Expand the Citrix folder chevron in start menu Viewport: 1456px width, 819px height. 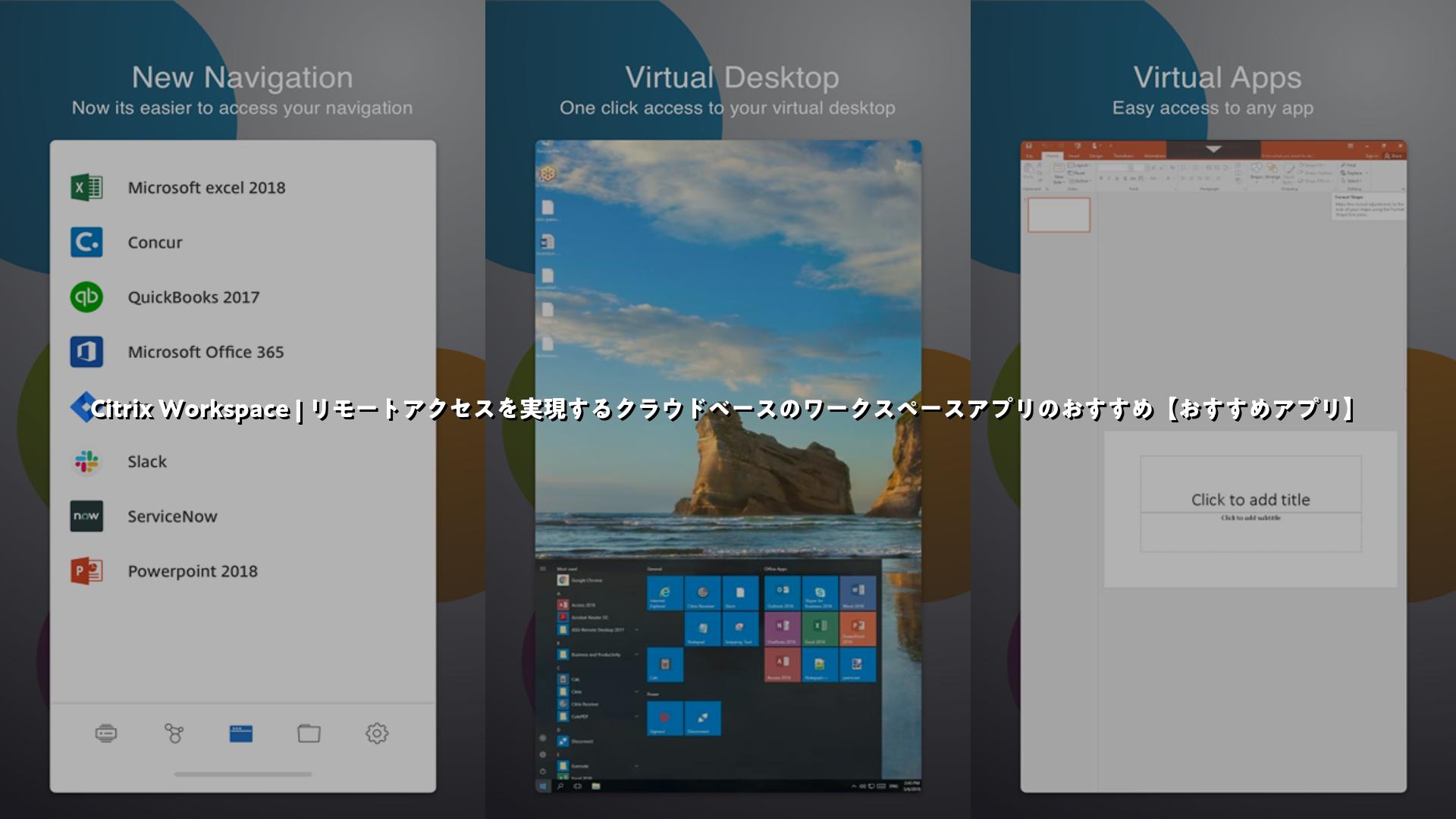click(x=636, y=692)
